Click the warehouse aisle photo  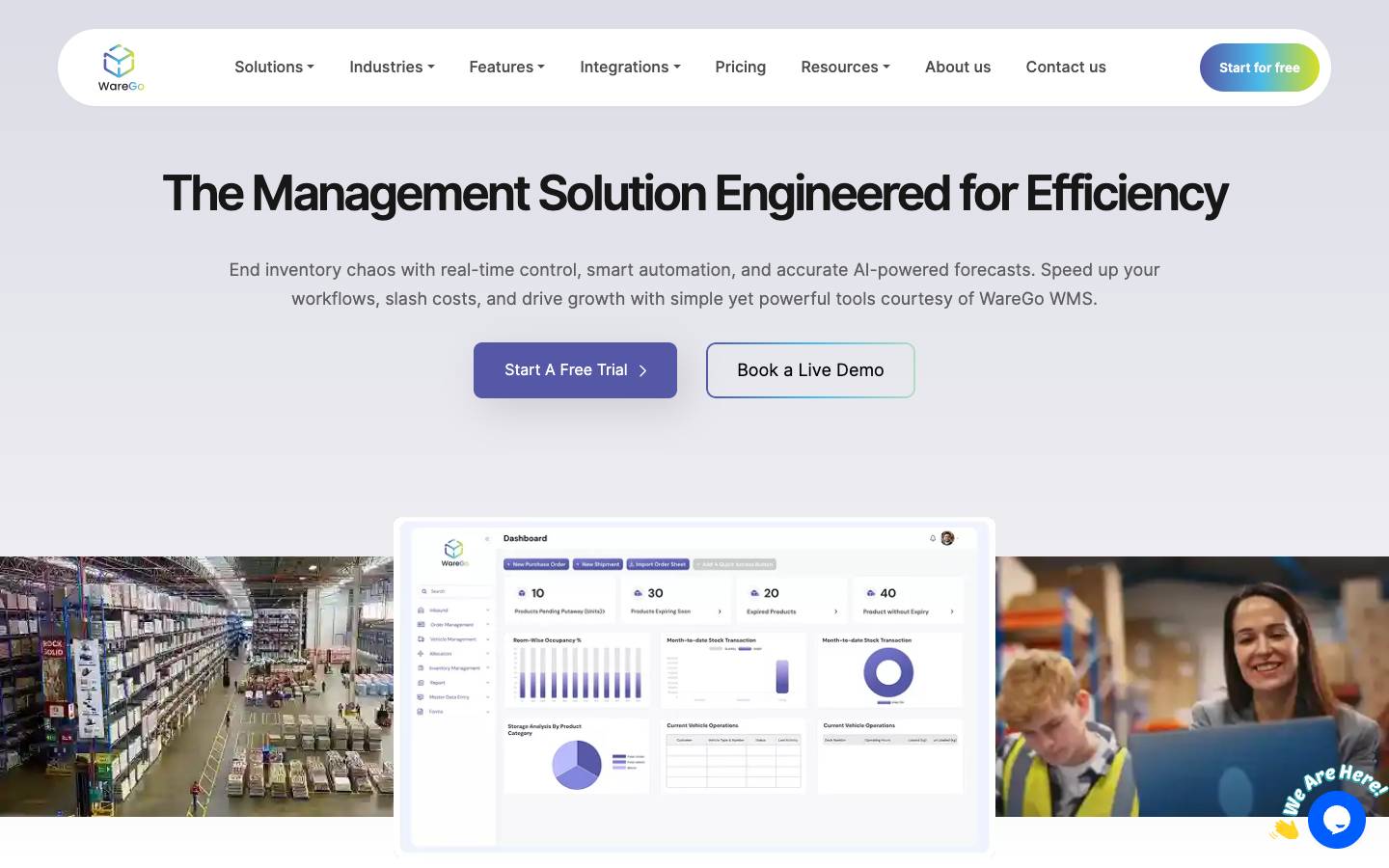click(197, 687)
